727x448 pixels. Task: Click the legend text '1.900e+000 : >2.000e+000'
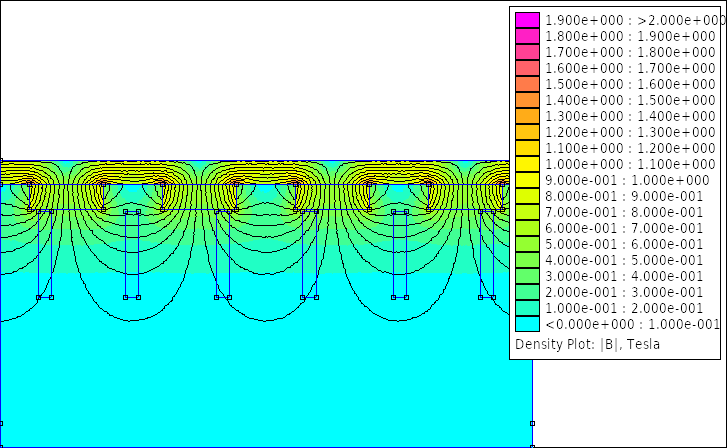(635, 20)
